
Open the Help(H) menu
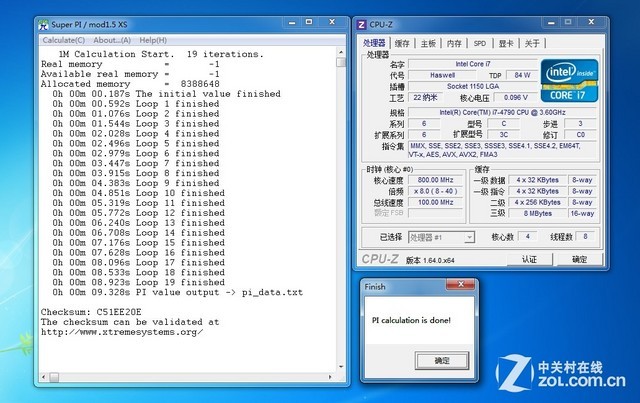153,39
